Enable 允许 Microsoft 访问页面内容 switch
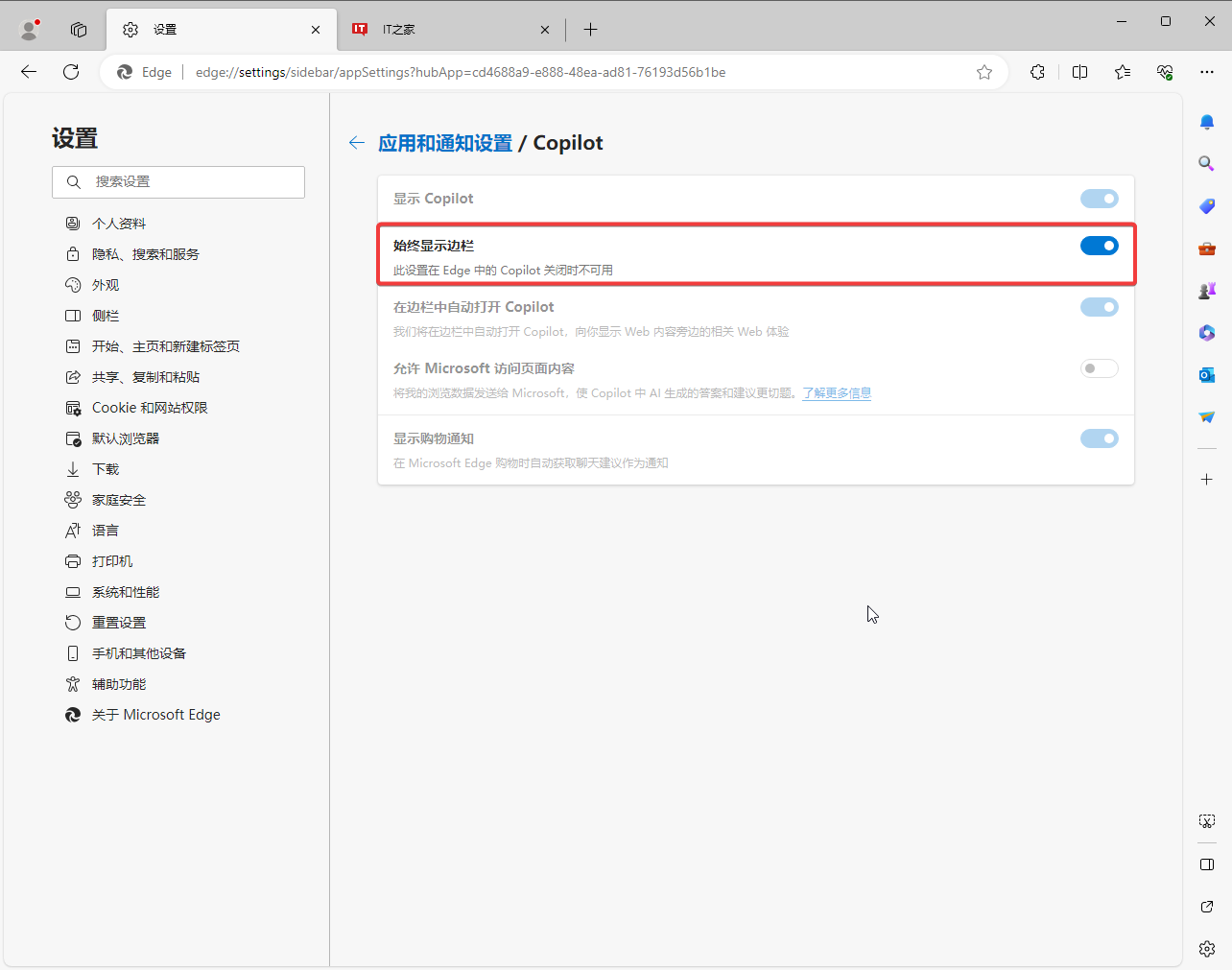 pos(1100,368)
